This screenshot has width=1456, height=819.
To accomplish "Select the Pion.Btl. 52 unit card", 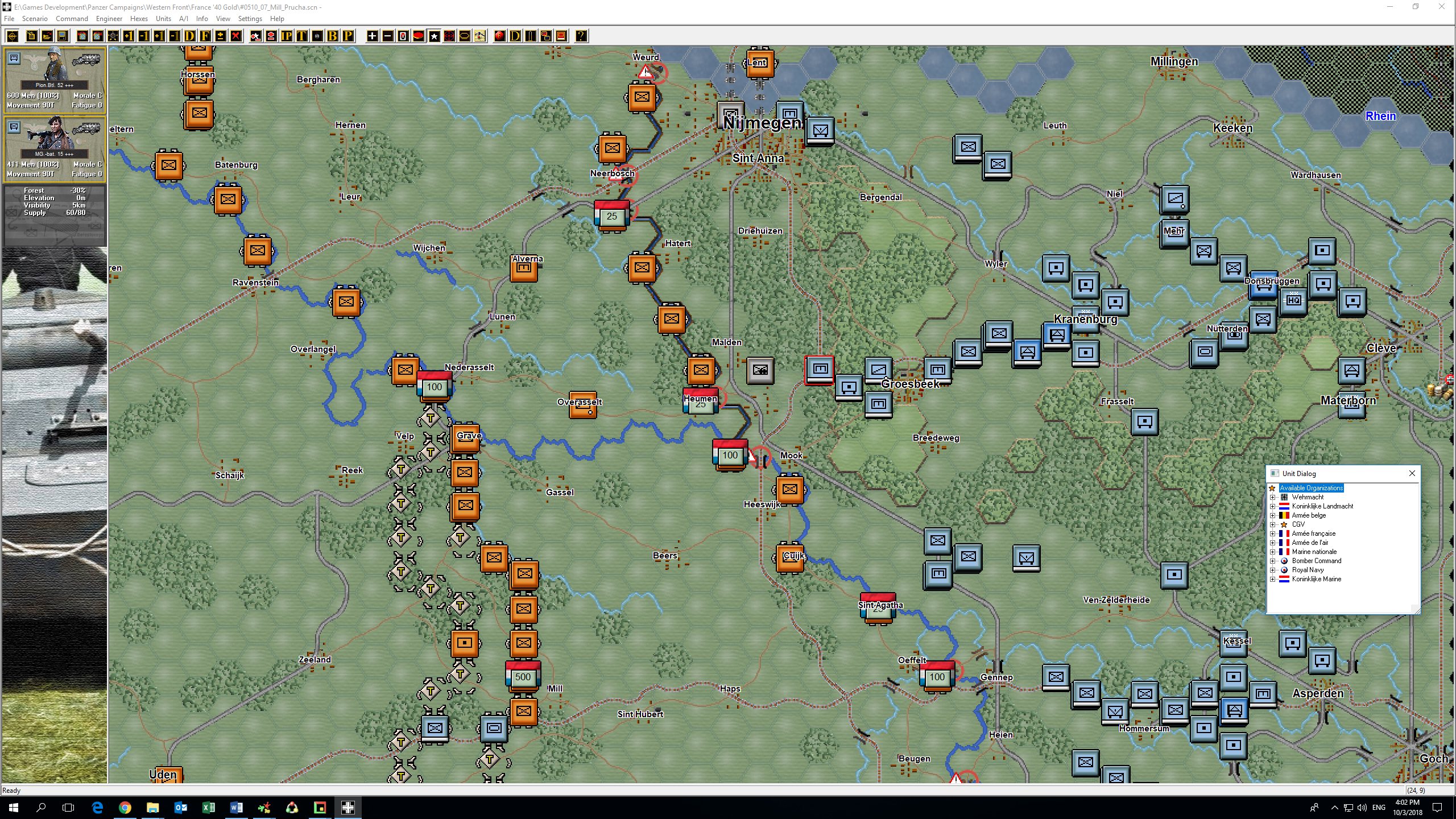I will (x=55, y=80).
